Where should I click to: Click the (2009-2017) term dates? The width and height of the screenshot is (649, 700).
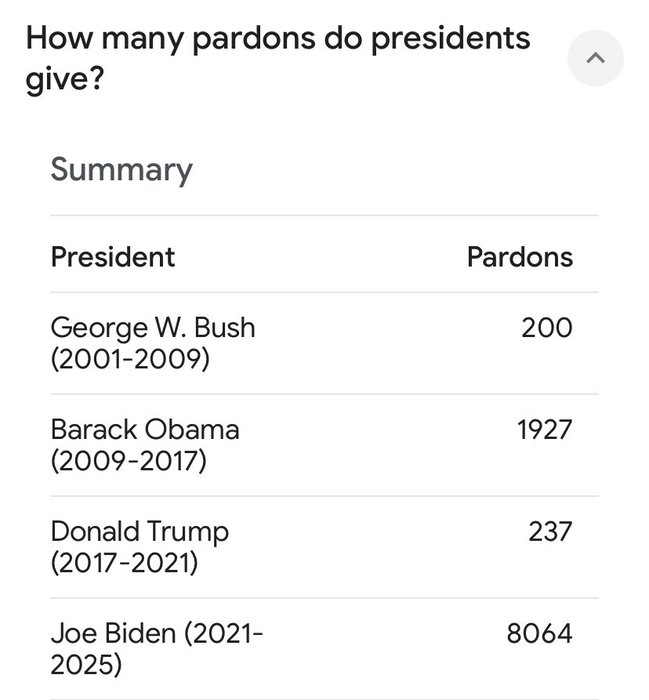pos(129,461)
